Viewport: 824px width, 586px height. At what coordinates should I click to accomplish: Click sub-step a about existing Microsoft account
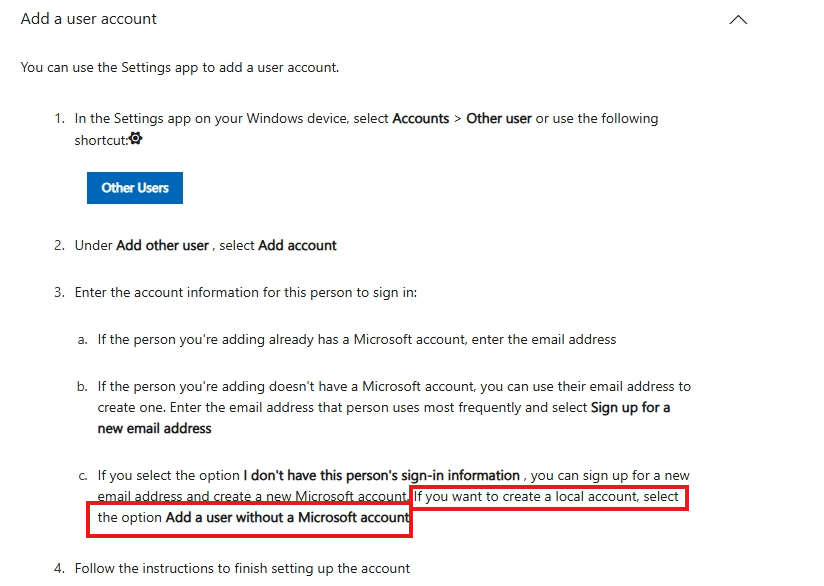tap(356, 340)
